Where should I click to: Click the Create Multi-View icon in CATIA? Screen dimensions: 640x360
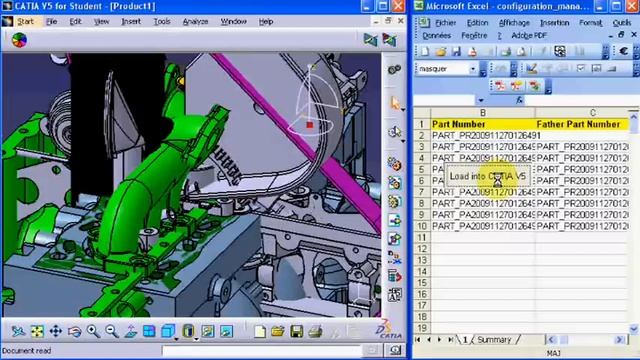[x=149, y=331]
